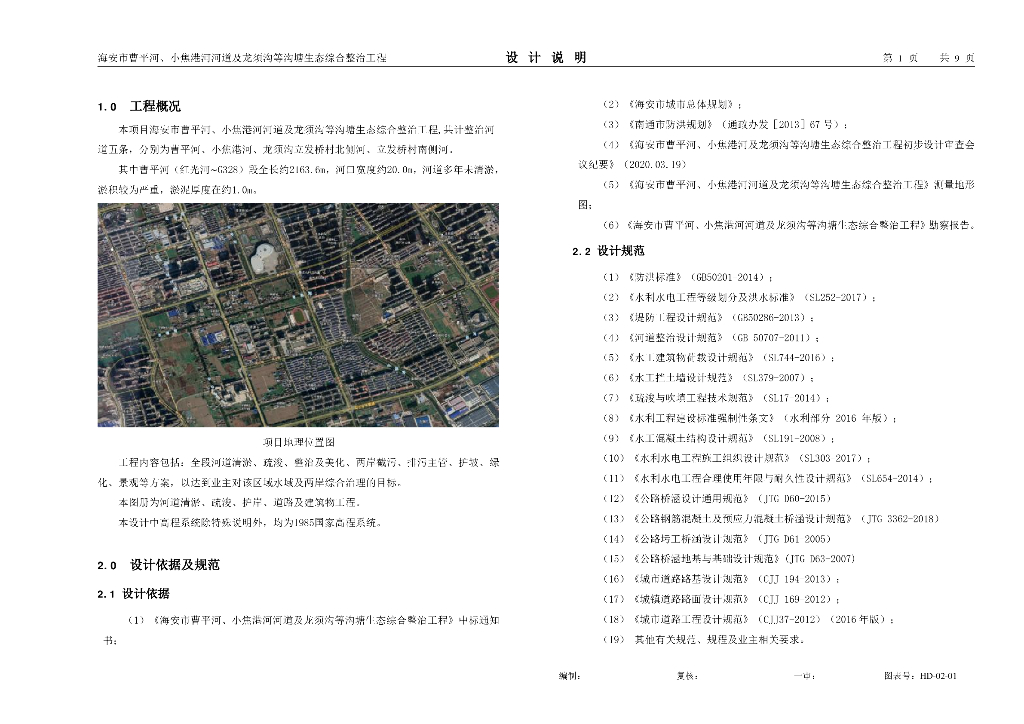
Task: Click the page number text '第 1 页'
Action: pos(901,58)
